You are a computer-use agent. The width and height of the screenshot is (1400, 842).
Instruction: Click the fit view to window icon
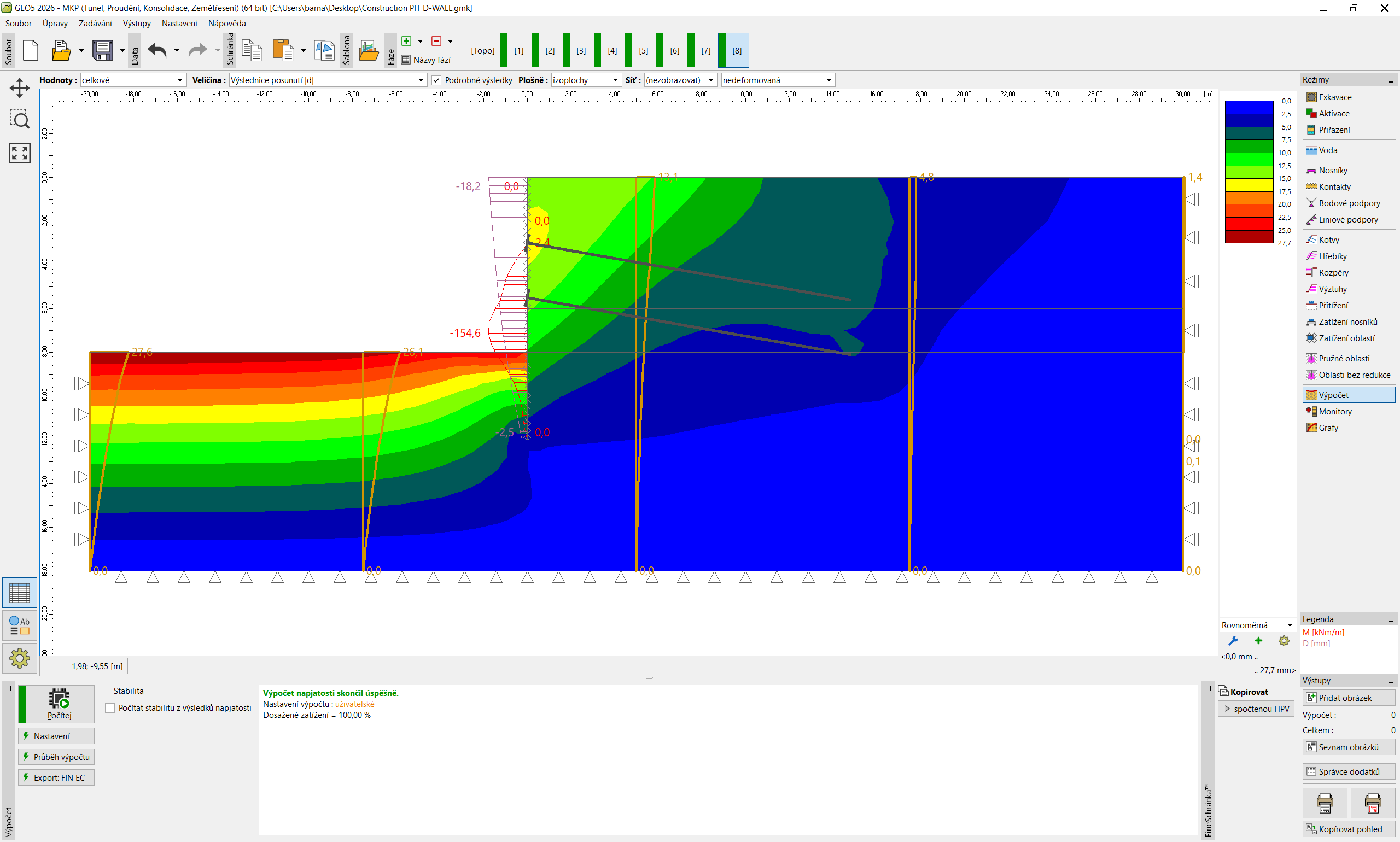[x=19, y=153]
